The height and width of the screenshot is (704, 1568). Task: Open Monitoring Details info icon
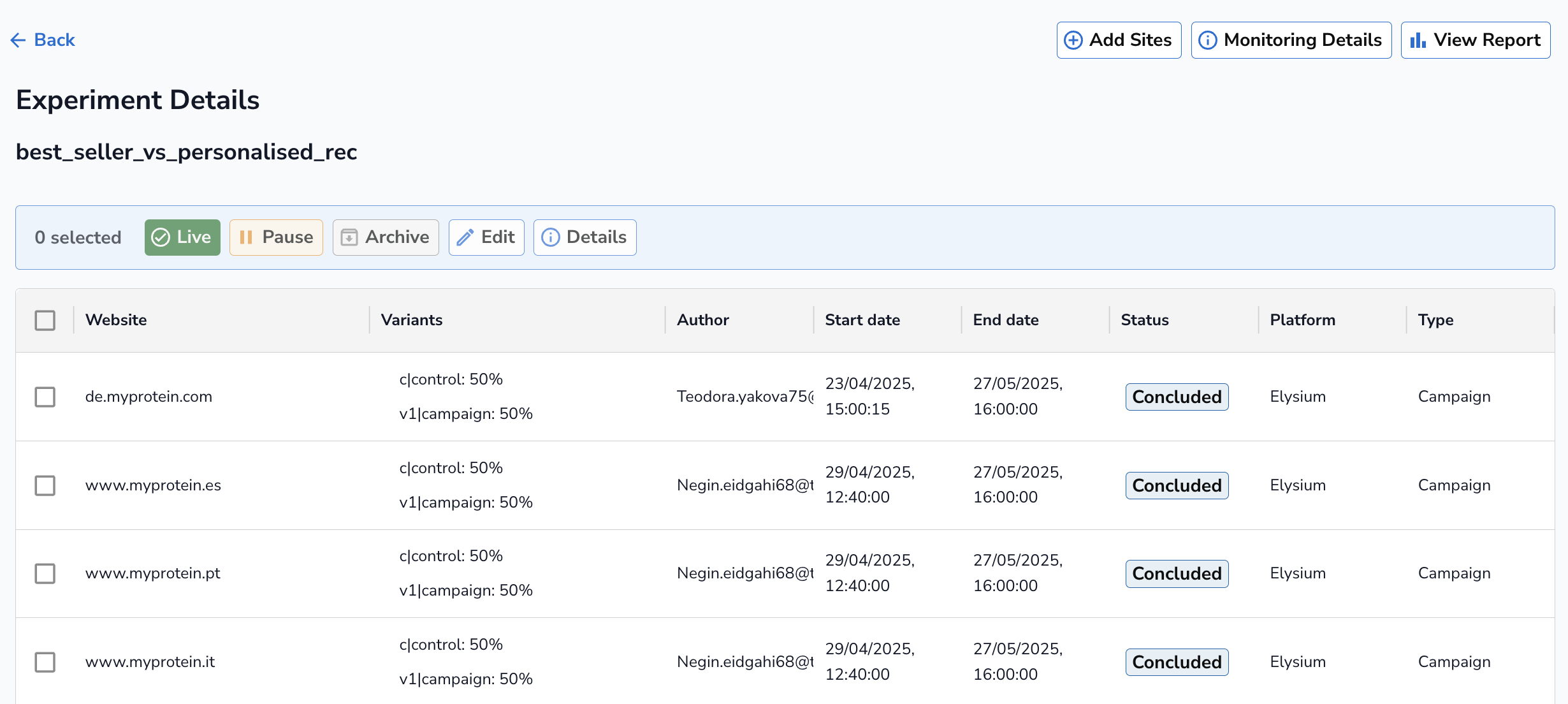pos(1208,40)
